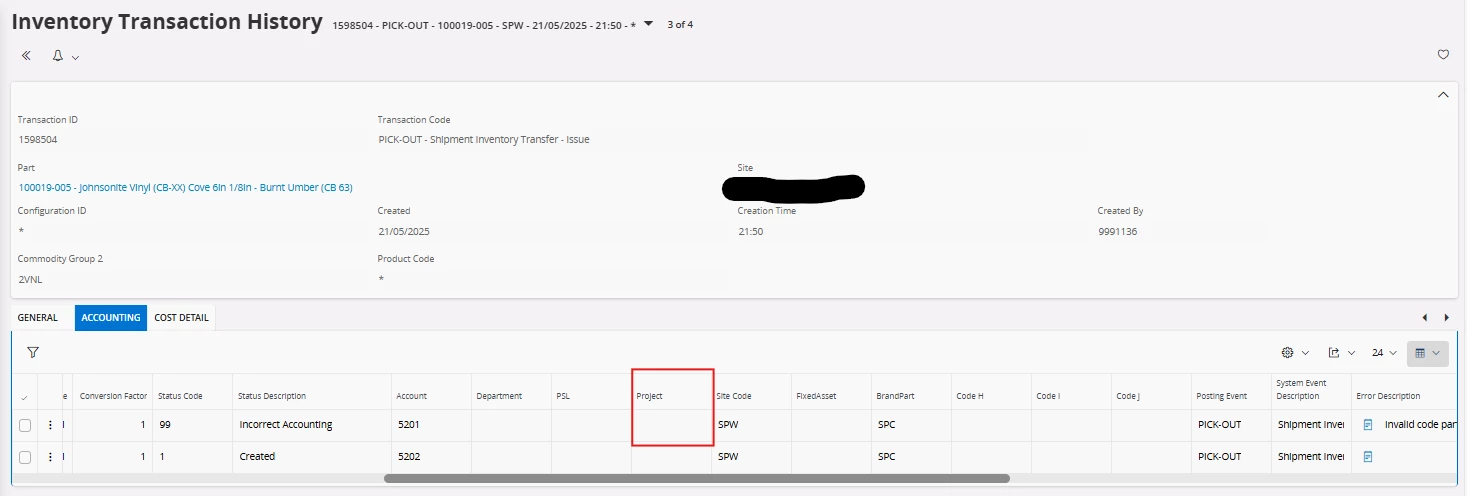Collapse the header section with up chevron
The width and height of the screenshot is (1467, 496).
coord(1443,95)
